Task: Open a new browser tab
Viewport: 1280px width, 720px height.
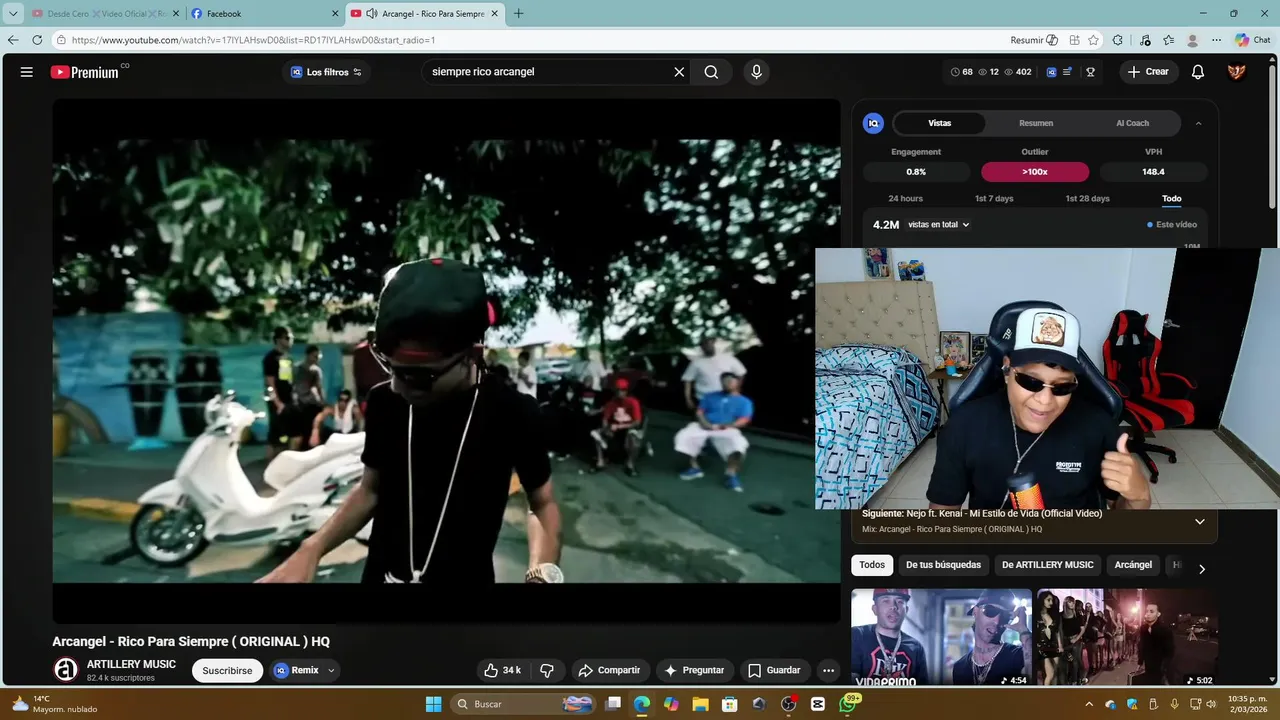Action: 518,14
